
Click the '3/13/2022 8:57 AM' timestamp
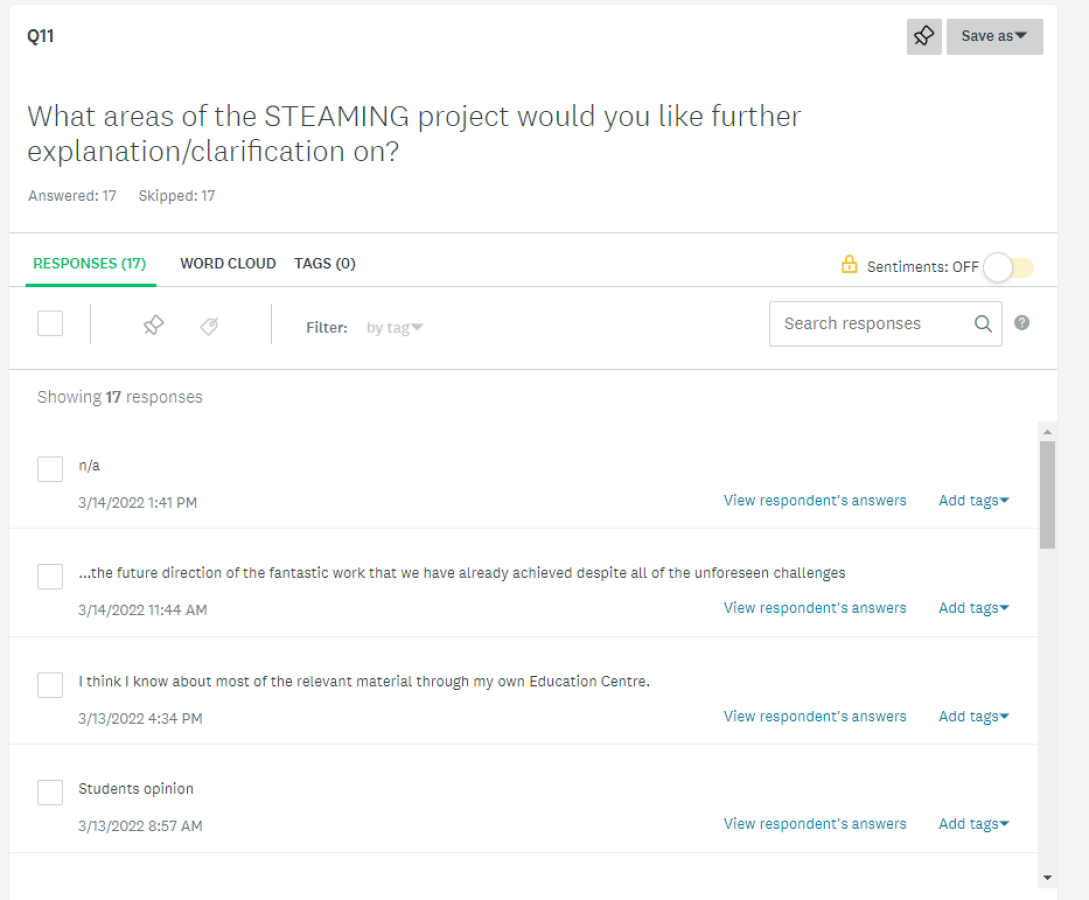[x=140, y=826]
